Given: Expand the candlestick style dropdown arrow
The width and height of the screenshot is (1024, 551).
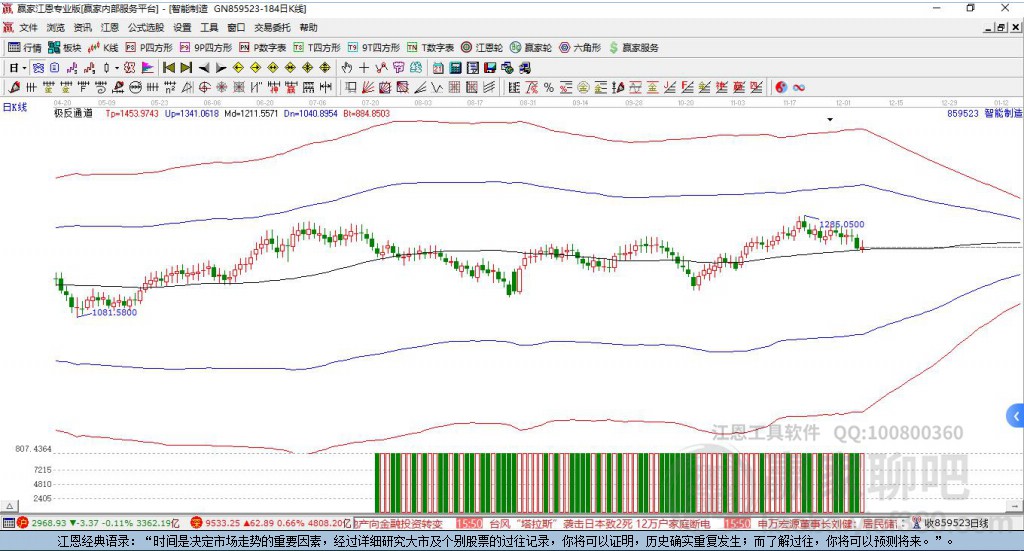Looking at the screenshot, I should [x=117, y=68].
